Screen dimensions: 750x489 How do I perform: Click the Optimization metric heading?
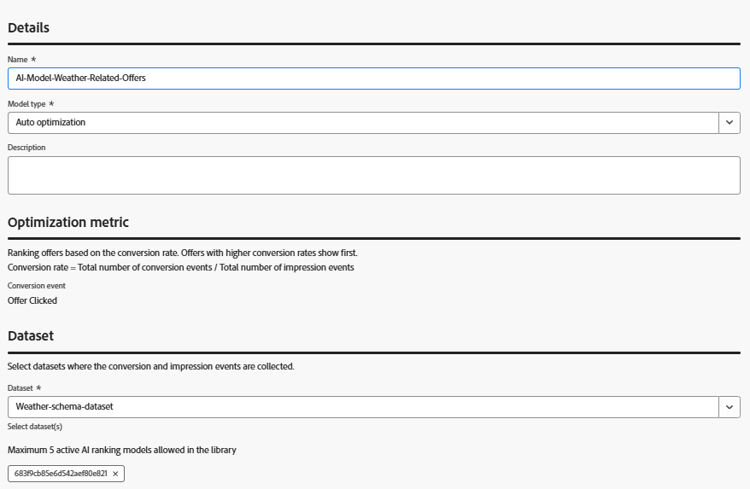pyautogui.click(x=68, y=222)
